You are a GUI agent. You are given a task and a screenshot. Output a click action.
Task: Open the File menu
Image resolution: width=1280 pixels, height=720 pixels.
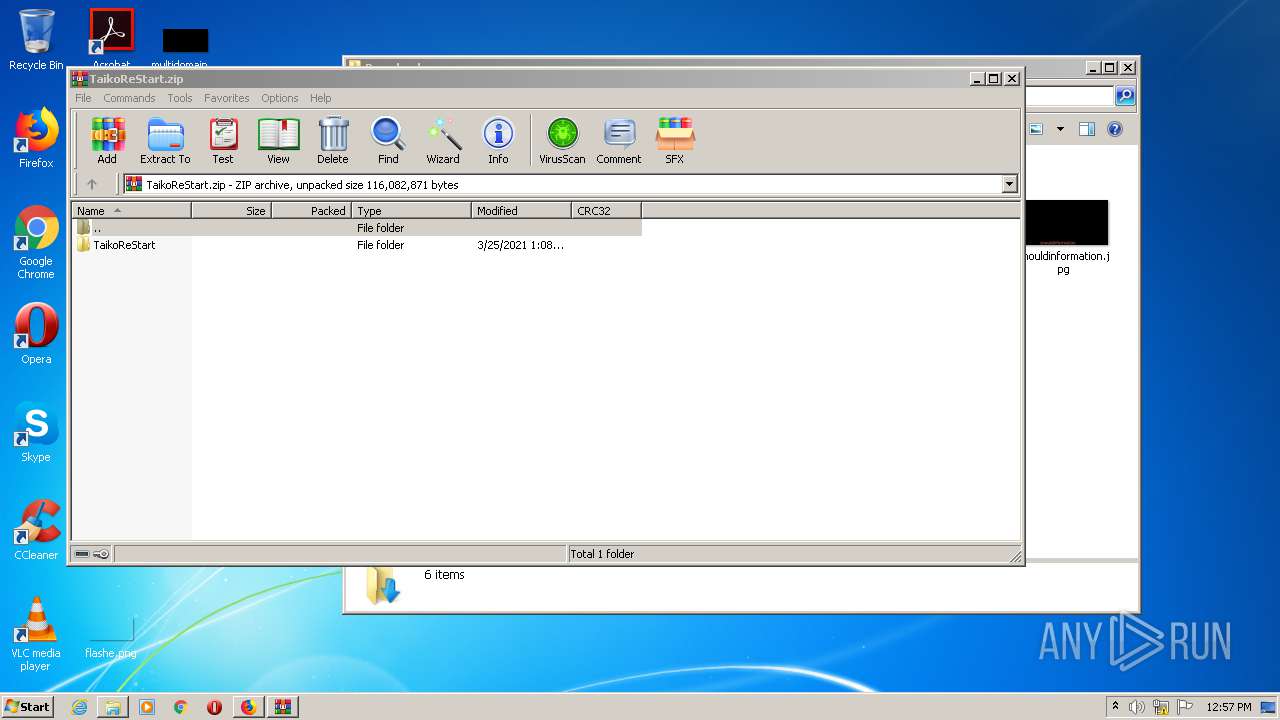click(x=83, y=98)
